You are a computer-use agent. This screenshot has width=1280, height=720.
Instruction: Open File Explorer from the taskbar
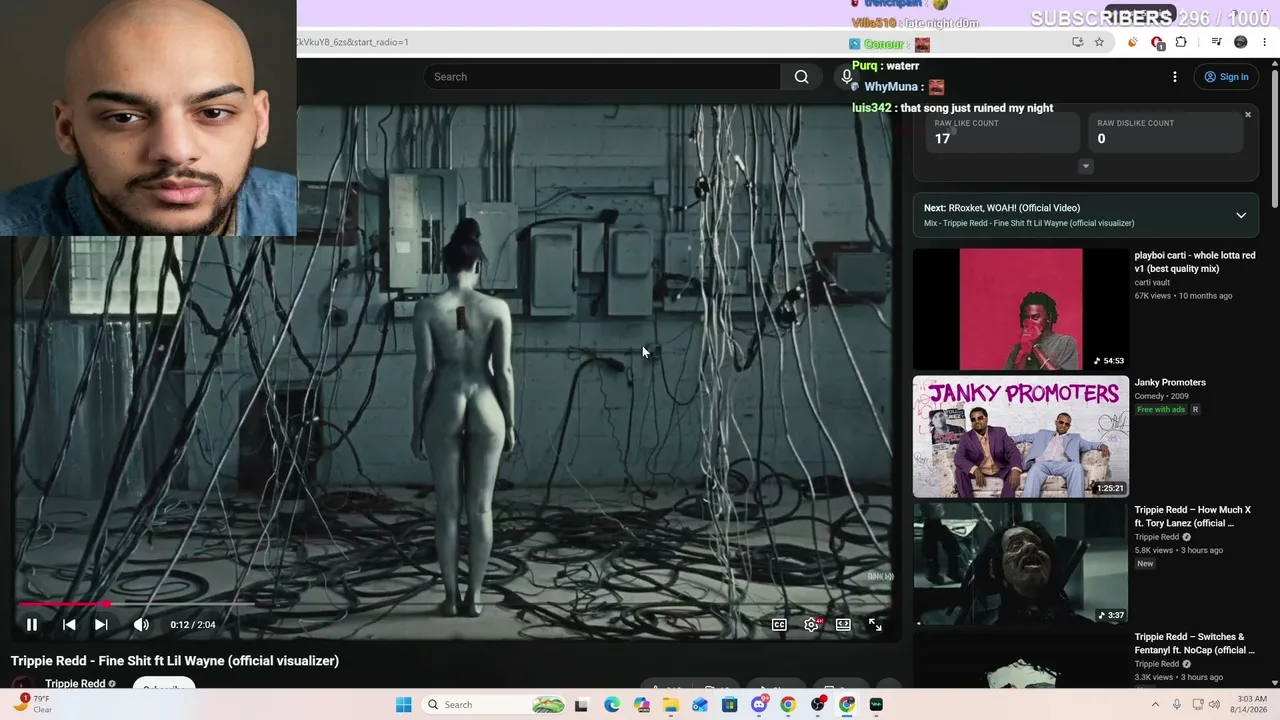pyautogui.click(x=670, y=705)
